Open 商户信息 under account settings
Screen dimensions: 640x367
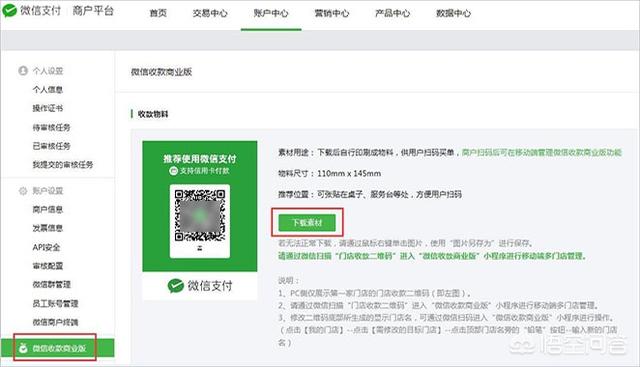(x=48, y=209)
